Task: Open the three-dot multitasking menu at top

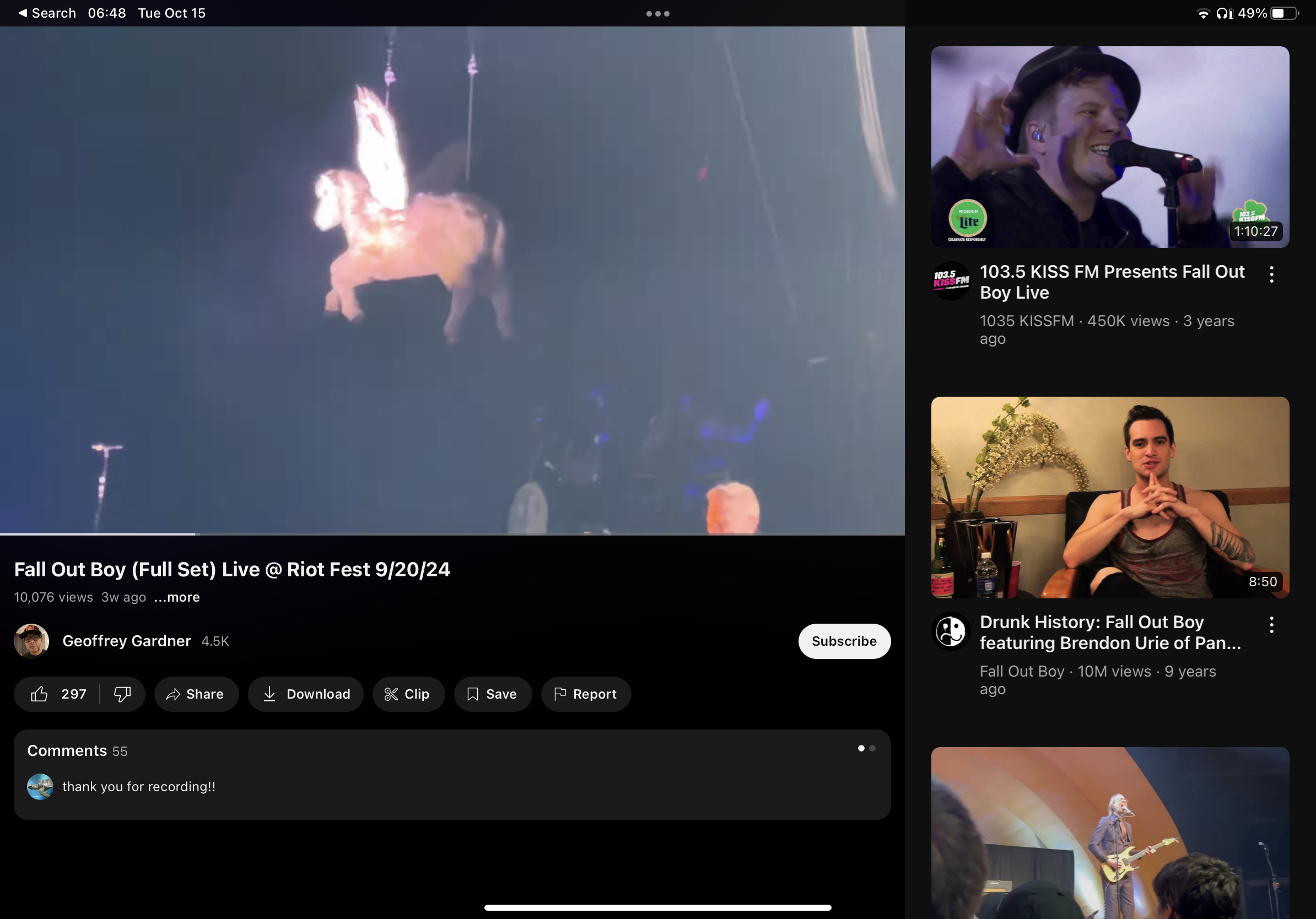Action: click(657, 13)
